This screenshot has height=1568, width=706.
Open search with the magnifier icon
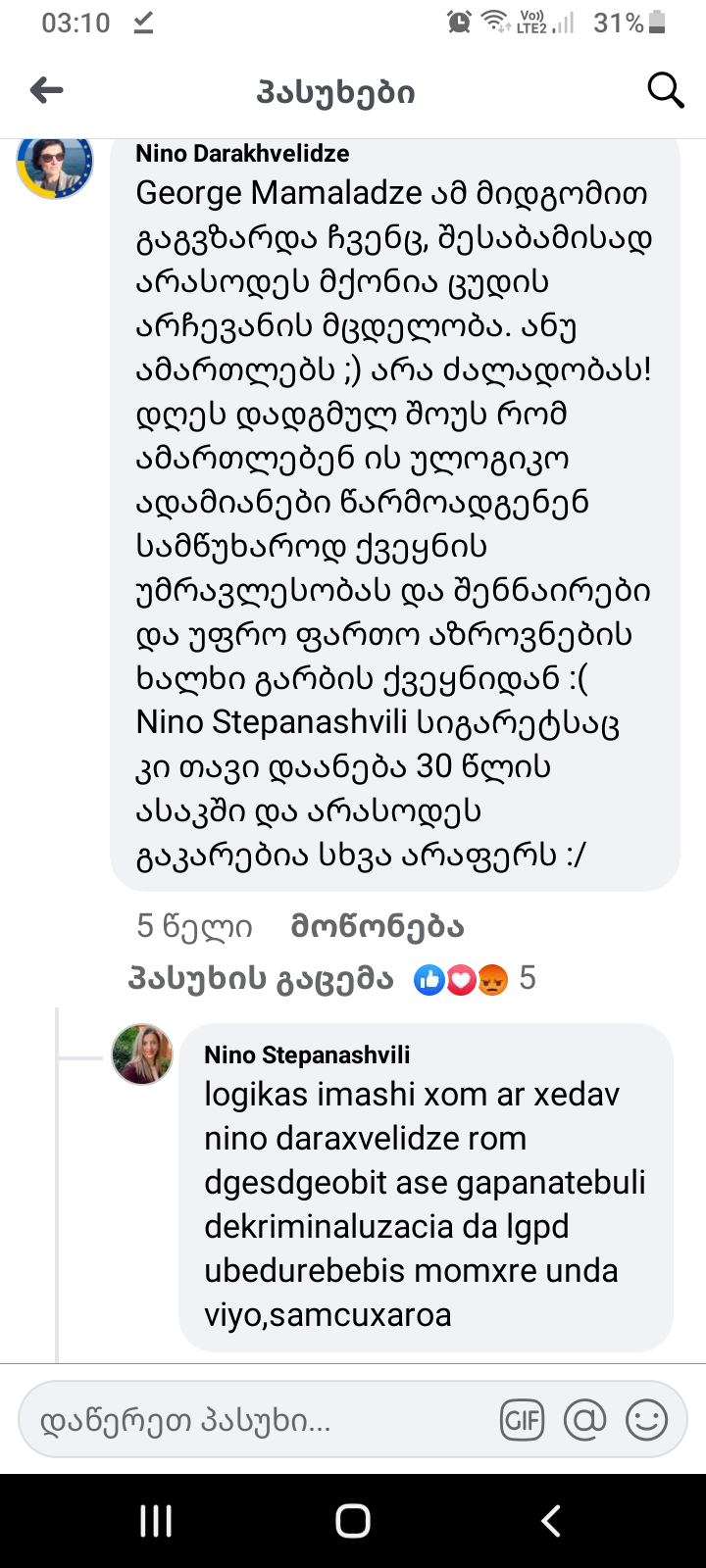coord(665,91)
